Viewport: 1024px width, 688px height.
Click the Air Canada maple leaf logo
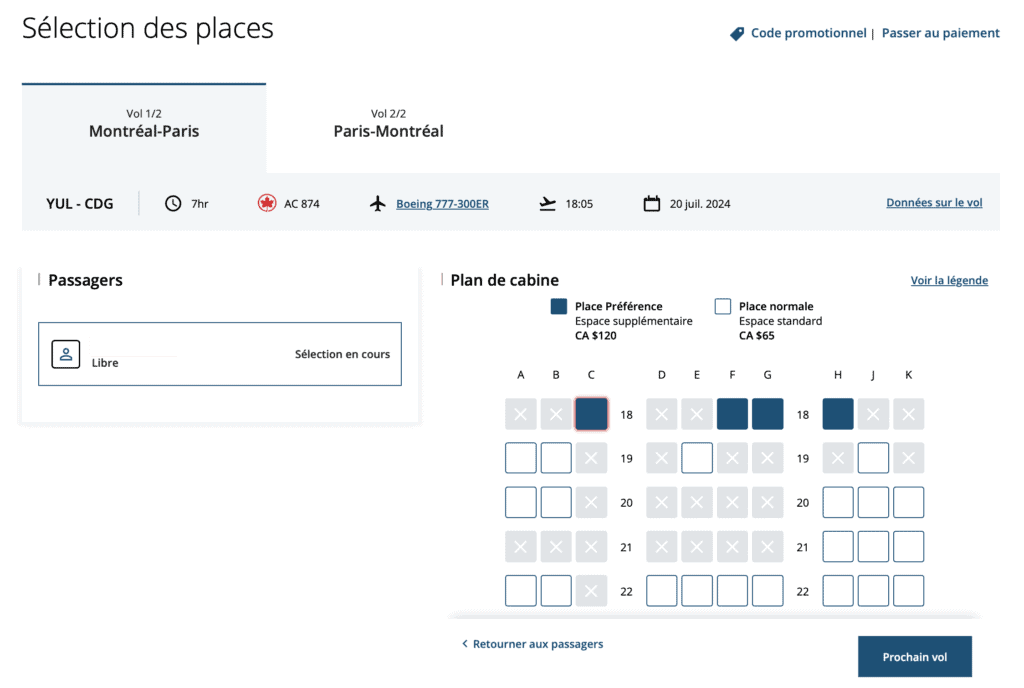264,202
